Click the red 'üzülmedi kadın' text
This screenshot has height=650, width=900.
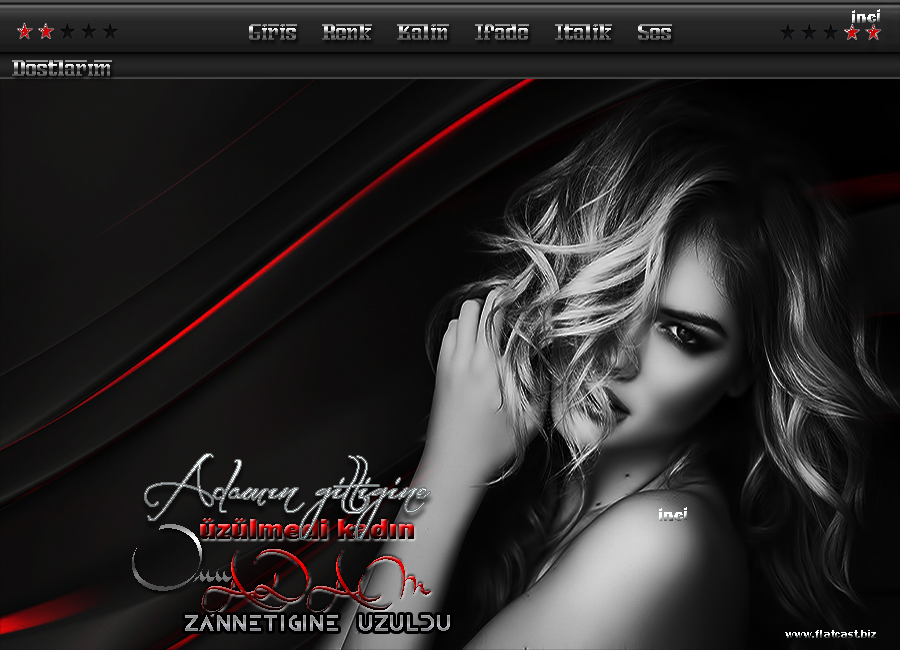(x=307, y=530)
